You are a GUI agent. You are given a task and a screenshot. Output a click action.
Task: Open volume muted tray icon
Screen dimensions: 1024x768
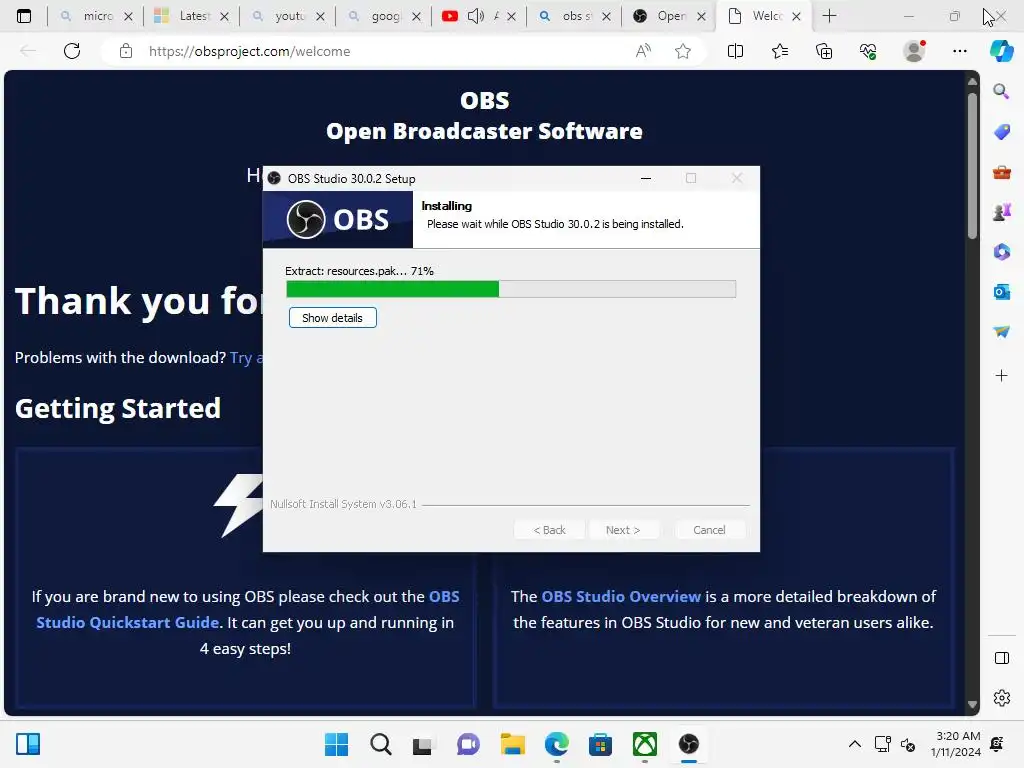click(908, 744)
